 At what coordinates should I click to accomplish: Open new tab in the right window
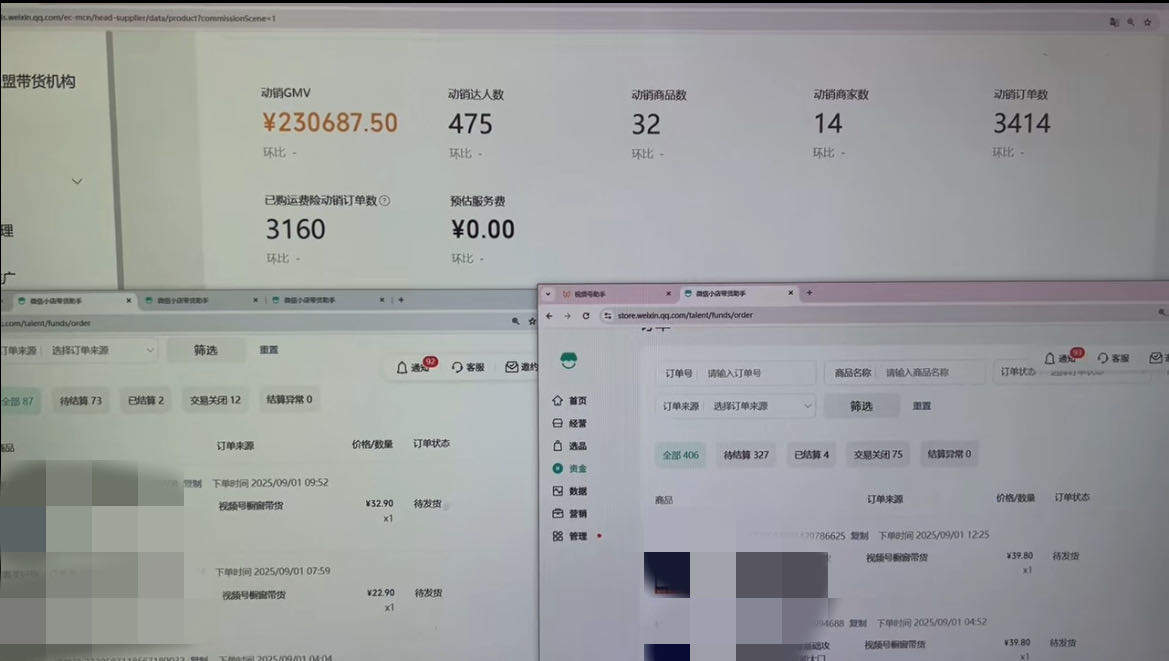[809, 293]
